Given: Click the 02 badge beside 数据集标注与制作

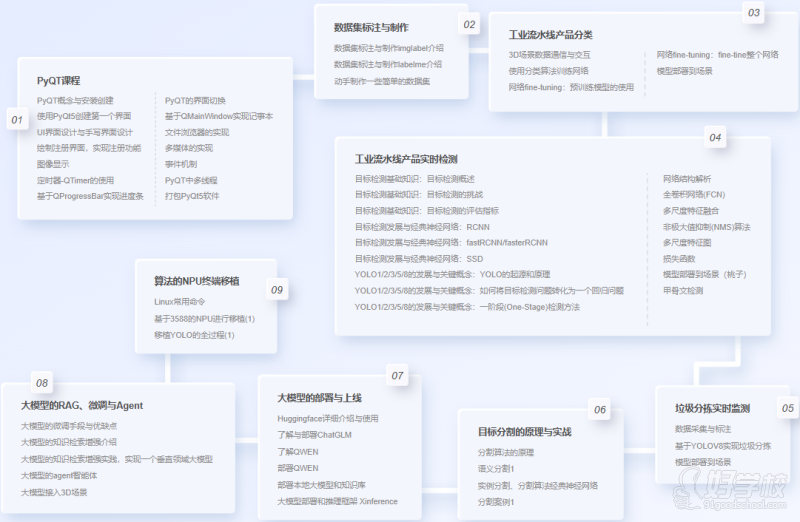Looking at the screenshot, I should click(469, 24).
